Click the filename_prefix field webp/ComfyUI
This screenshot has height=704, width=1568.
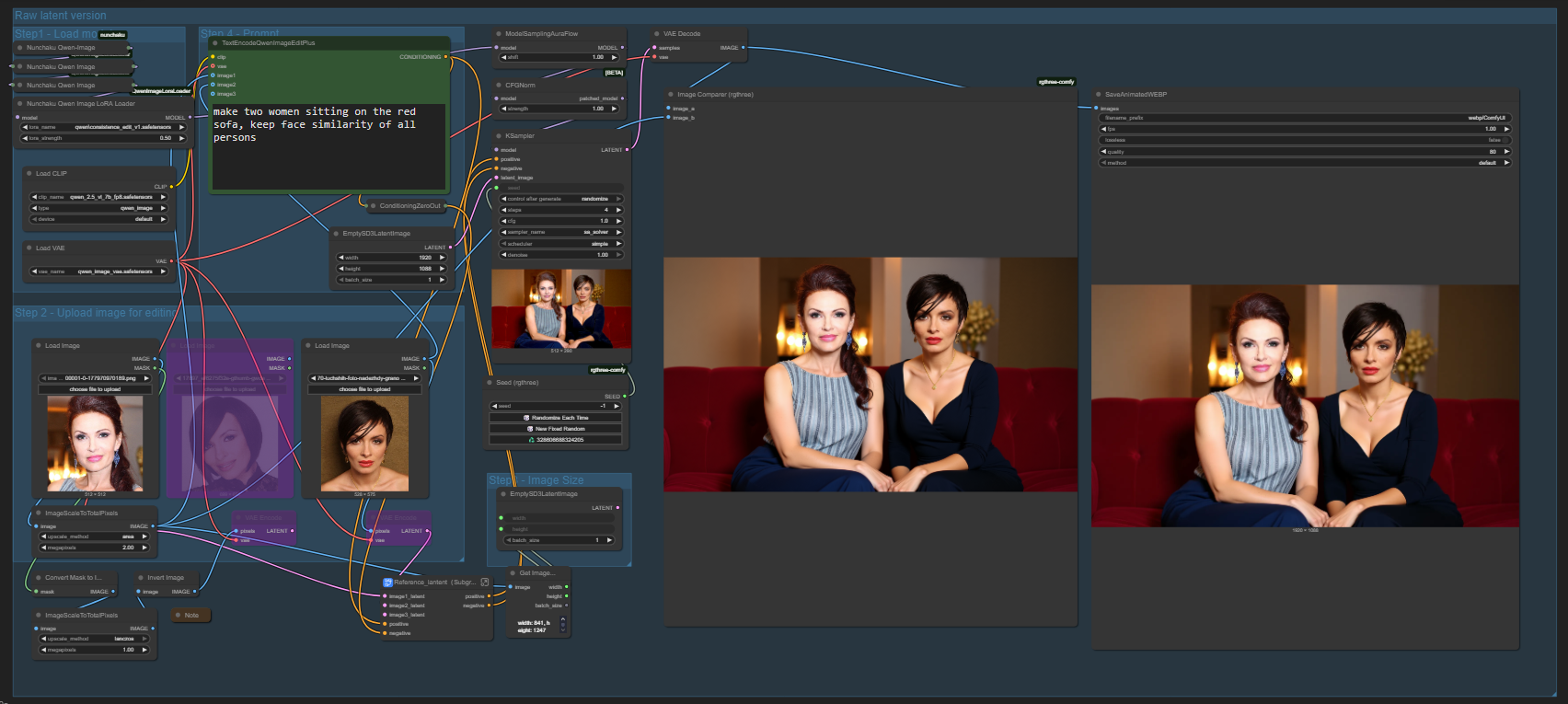pyautogui.click(x=1305, y=118)
